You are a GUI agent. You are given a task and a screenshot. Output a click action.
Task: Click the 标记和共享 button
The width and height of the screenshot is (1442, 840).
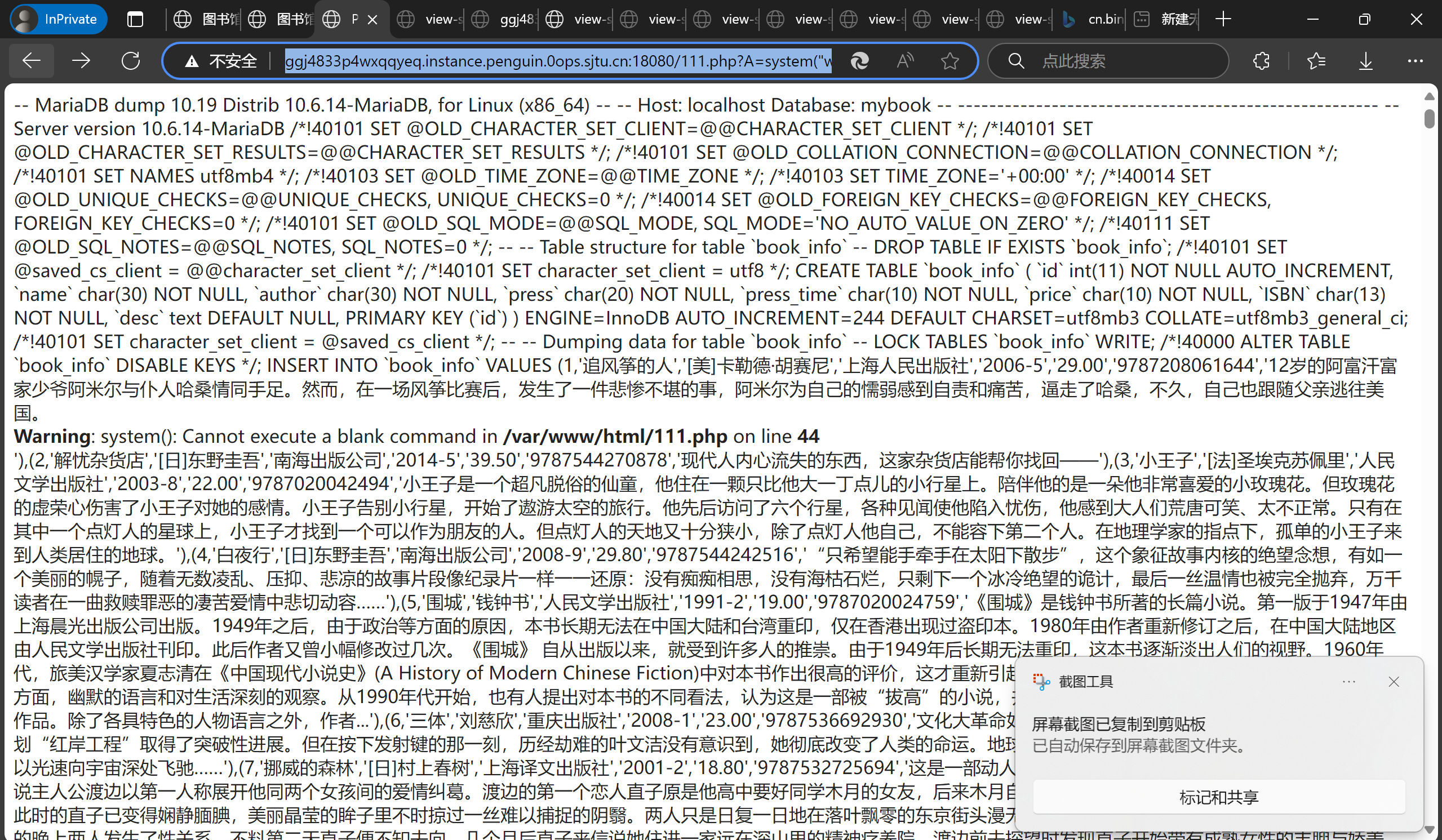(1219, 797)
